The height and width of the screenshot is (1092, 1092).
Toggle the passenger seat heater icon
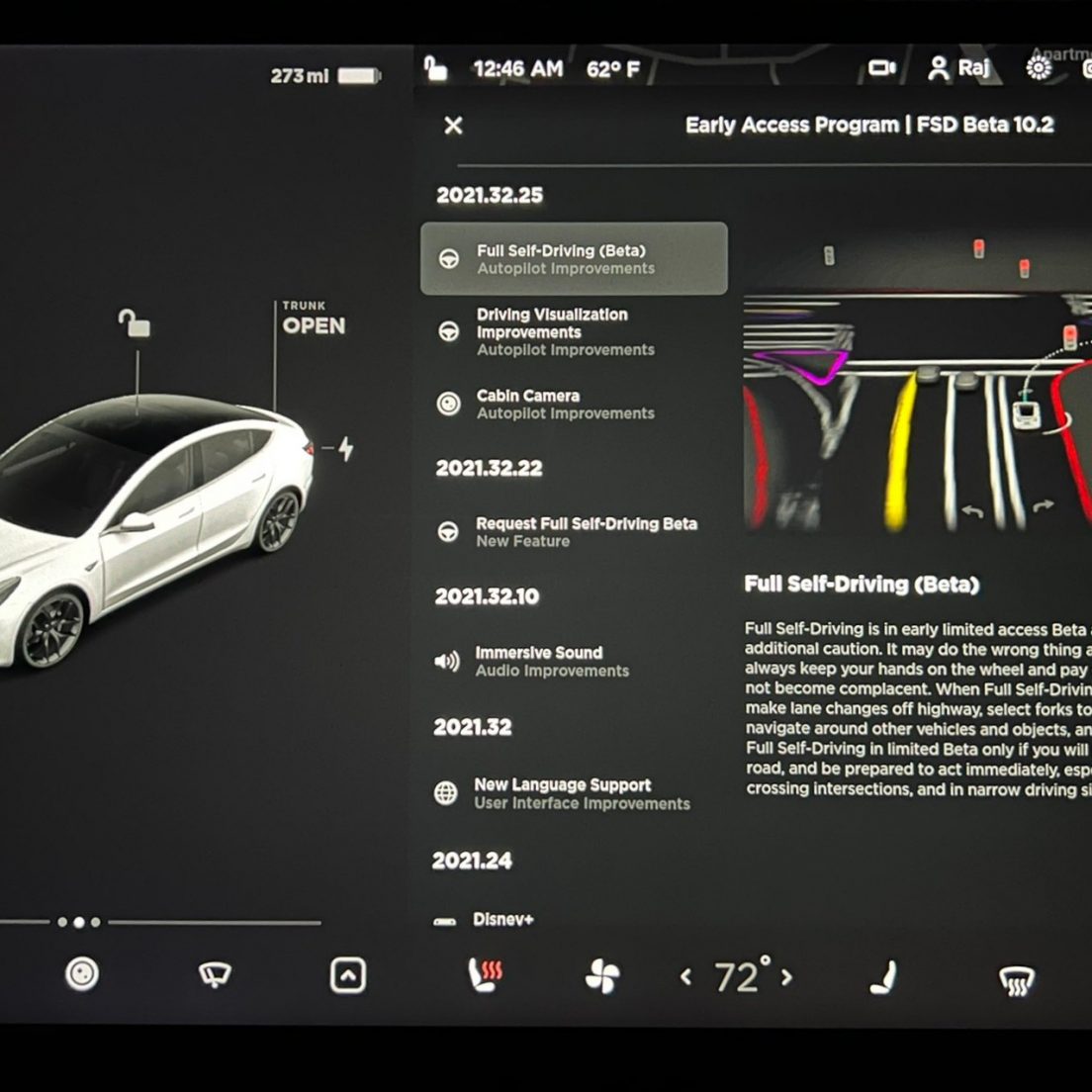coord(884,977)
